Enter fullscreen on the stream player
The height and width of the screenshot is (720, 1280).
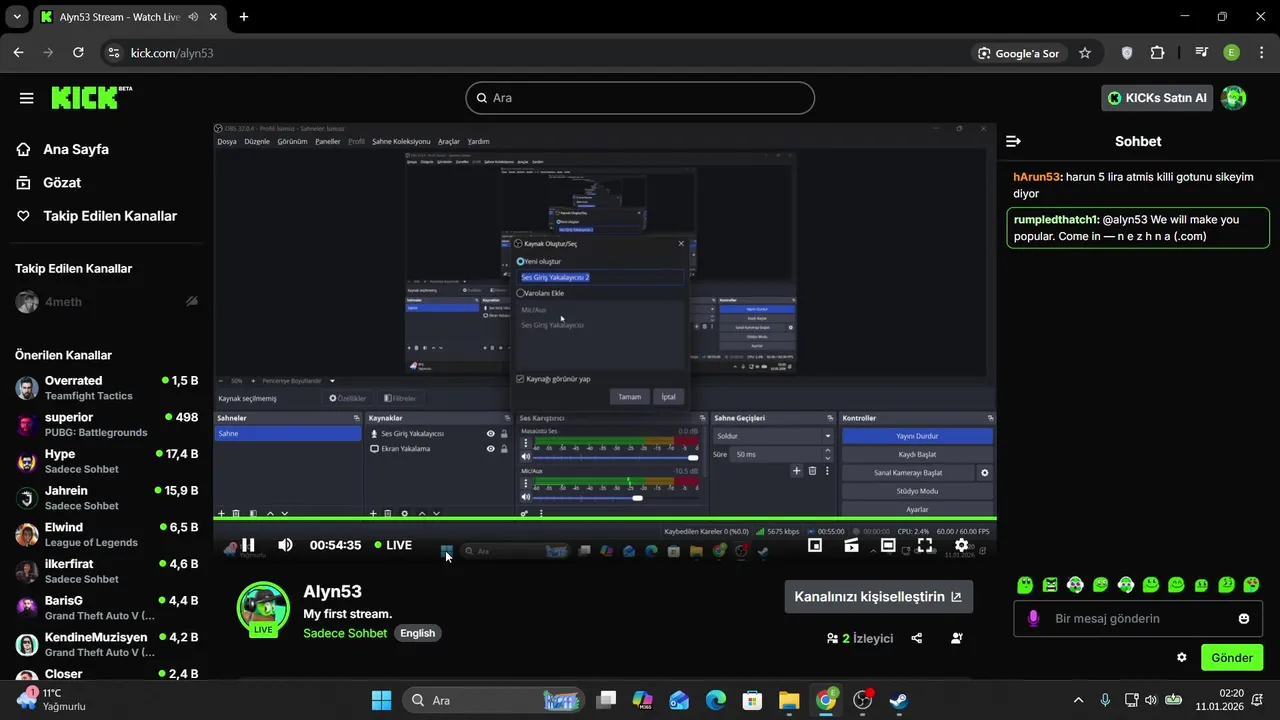925,545
